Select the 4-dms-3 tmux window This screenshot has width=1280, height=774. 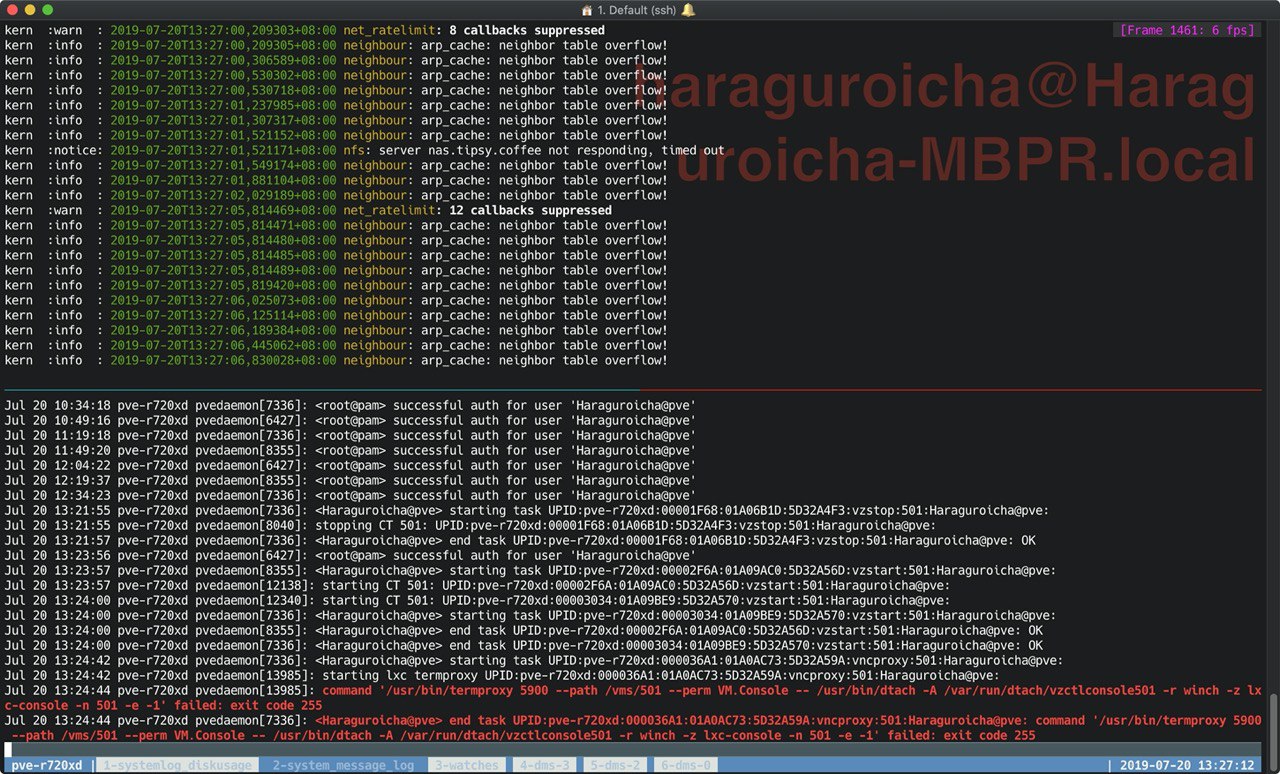(547, 765)
